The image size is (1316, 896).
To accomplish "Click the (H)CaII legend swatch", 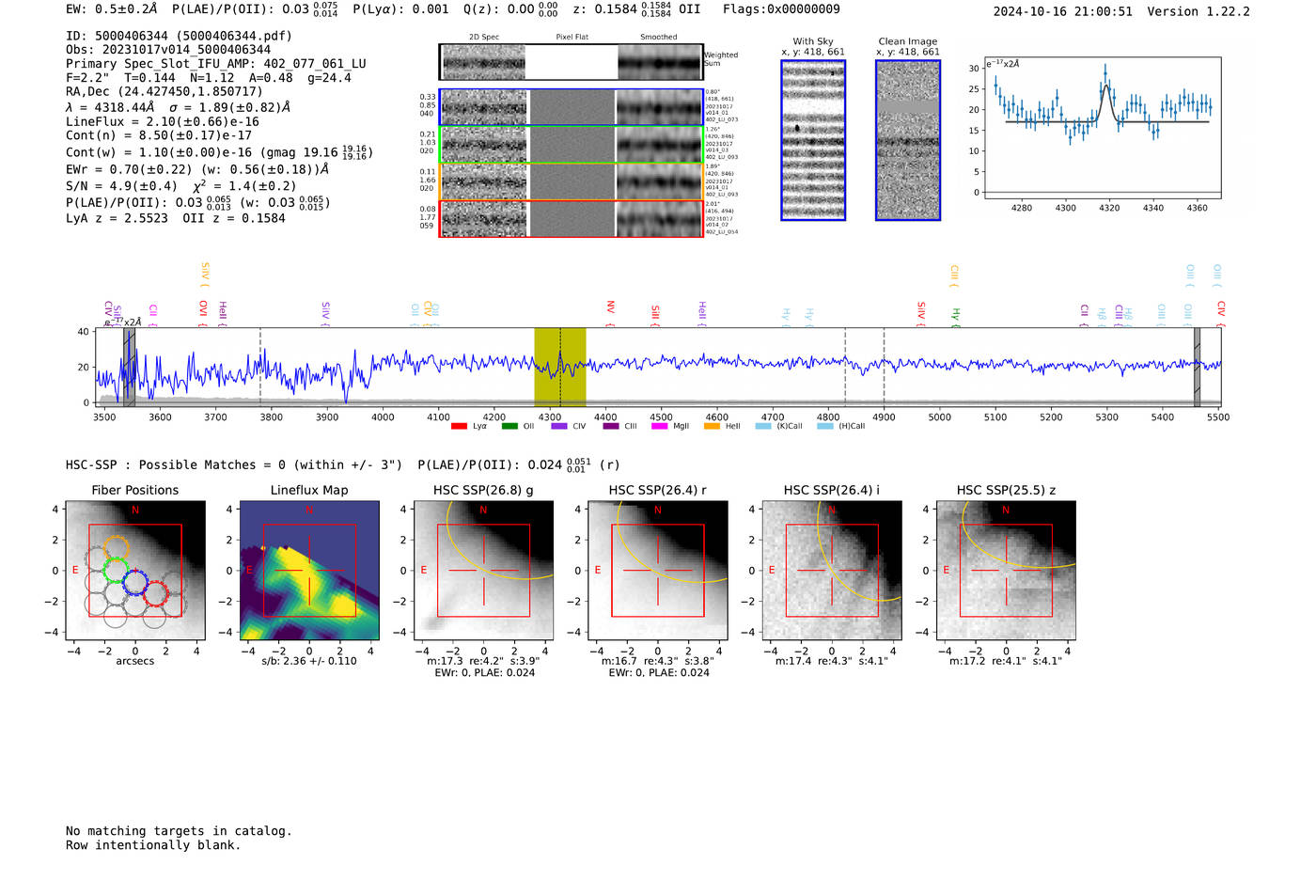I will coord(825,427).
